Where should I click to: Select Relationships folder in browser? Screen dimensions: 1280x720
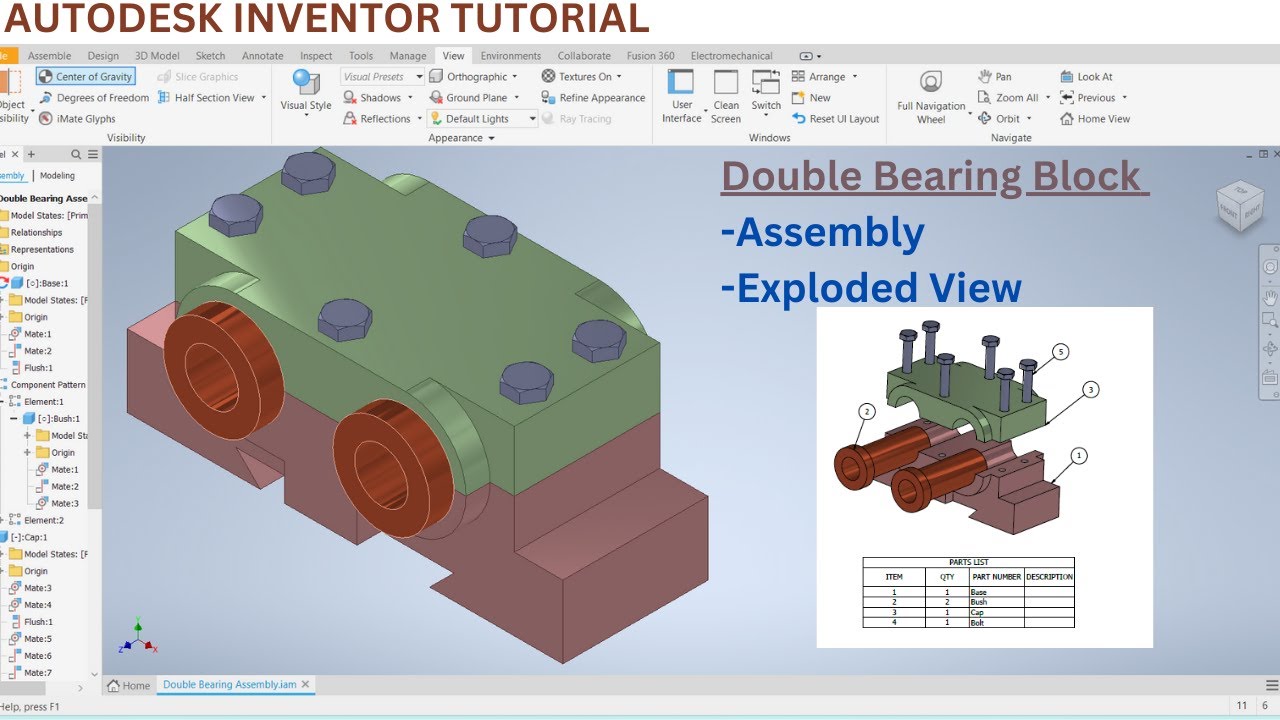tap(36, 232)
